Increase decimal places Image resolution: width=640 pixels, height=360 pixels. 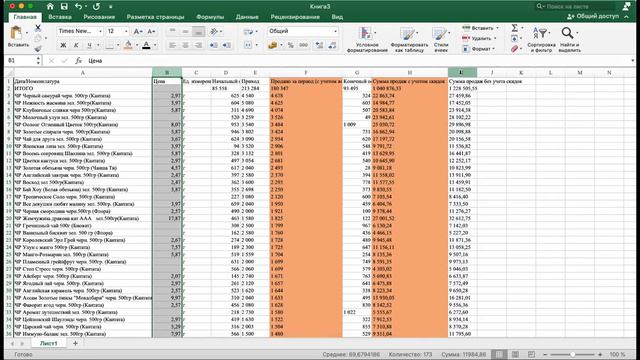click(x=319, y=45)
